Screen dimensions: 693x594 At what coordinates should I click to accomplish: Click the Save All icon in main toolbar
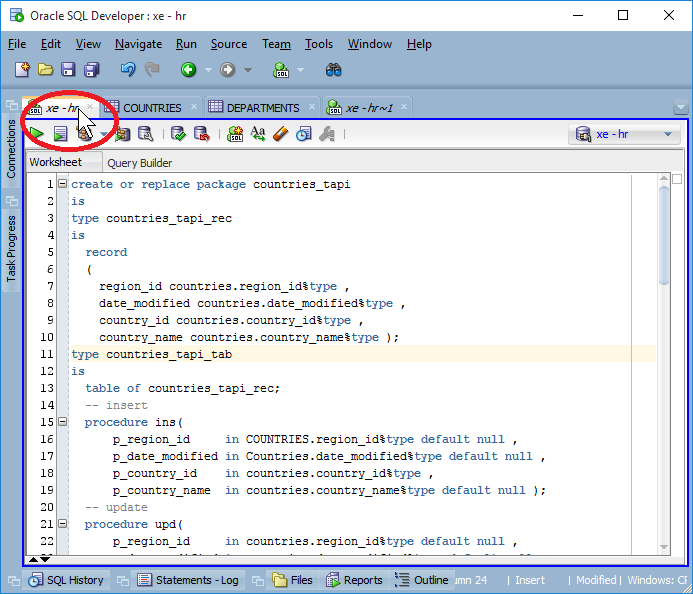point(92,70)
